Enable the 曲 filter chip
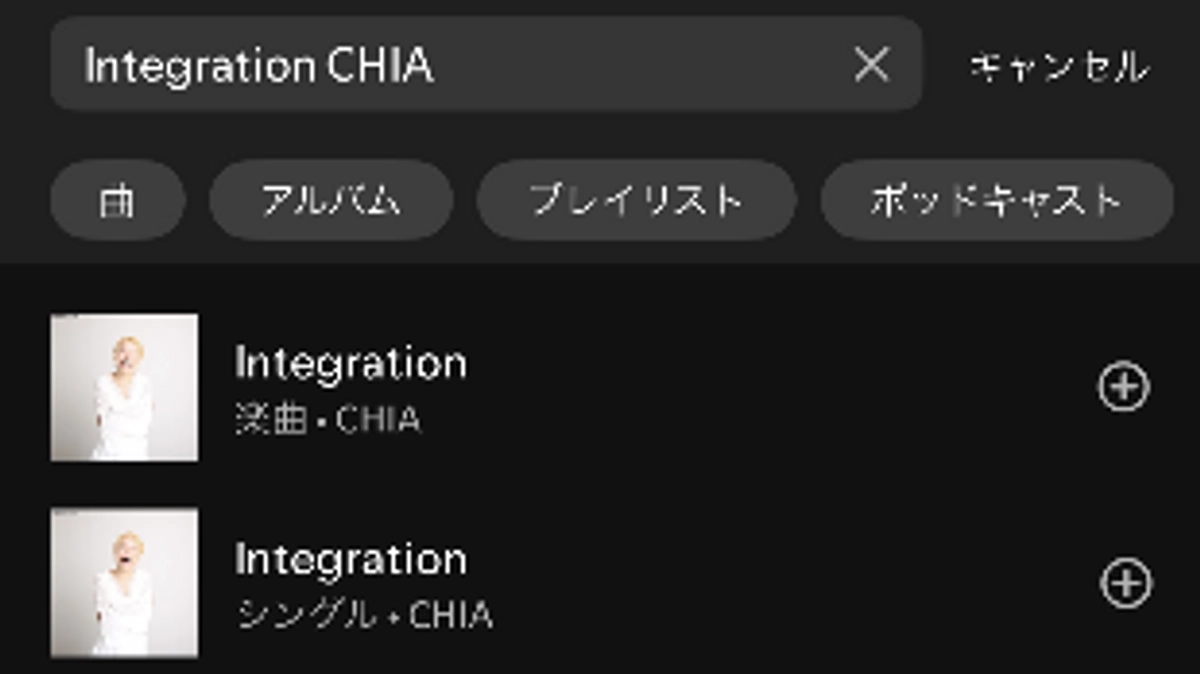 [117, 199]
